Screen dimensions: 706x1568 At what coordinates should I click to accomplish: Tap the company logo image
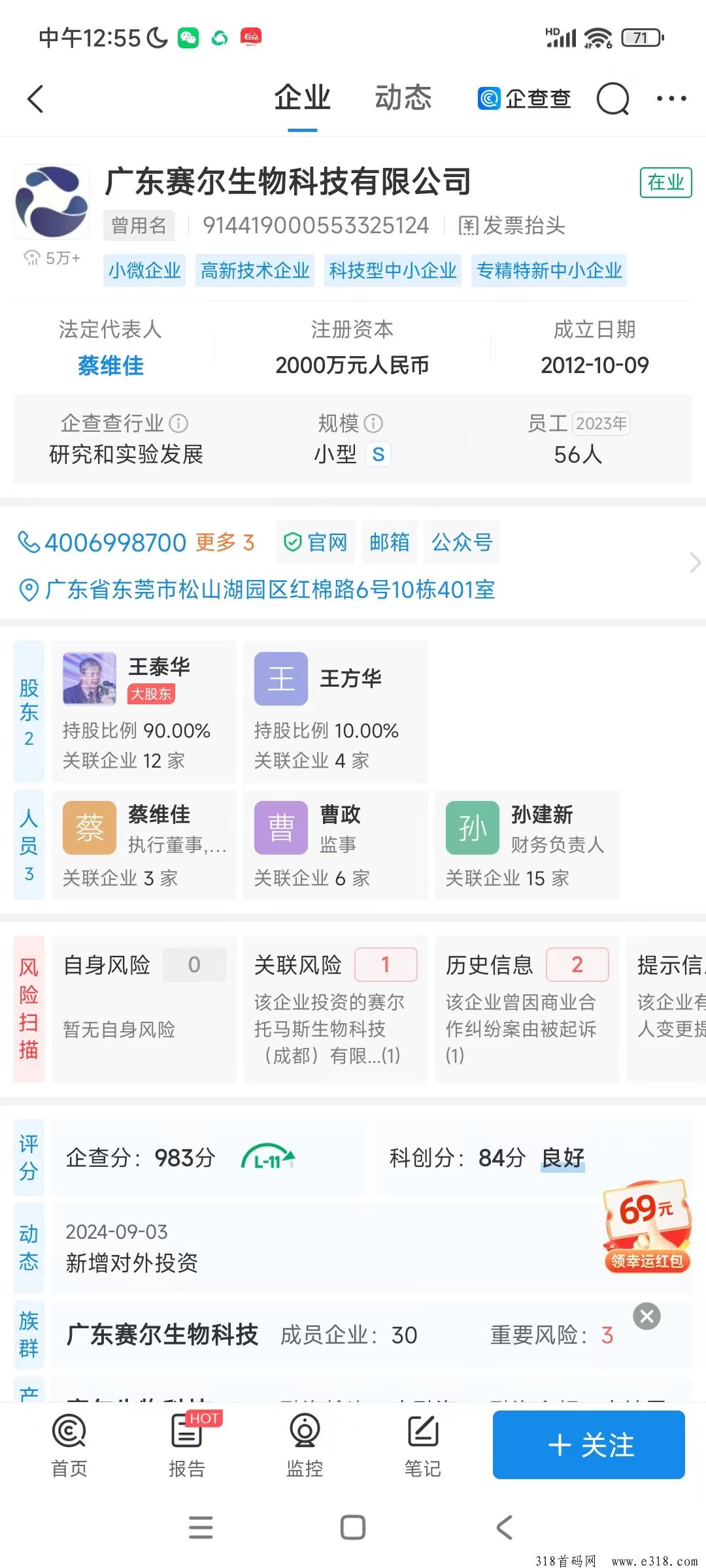click(x=52, y=202)
